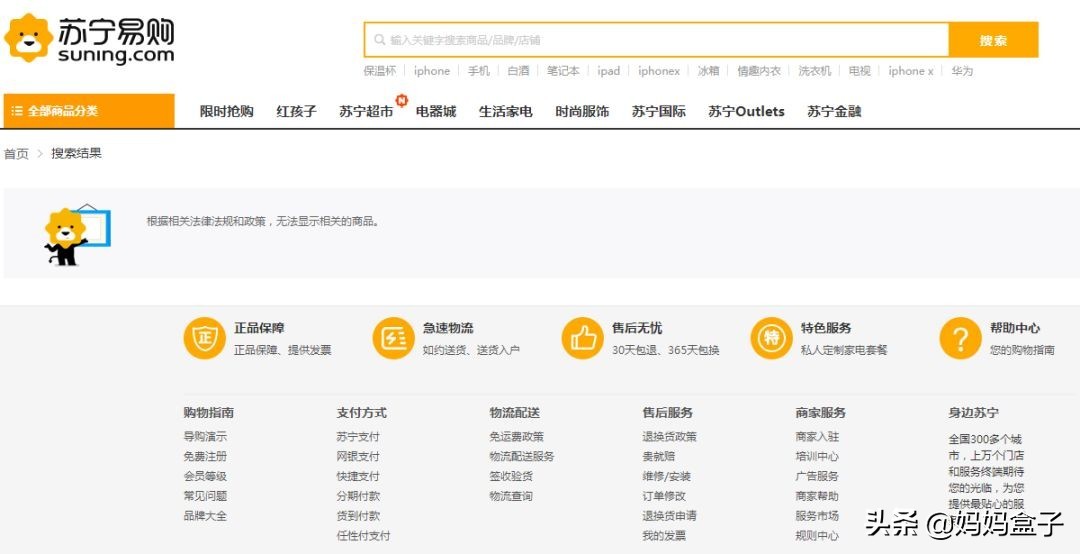This screenshot has height=554, width=1080.
Task: Click the 首页 breadcrumb link
Action: pyautogui.click(x=16, y=154)
